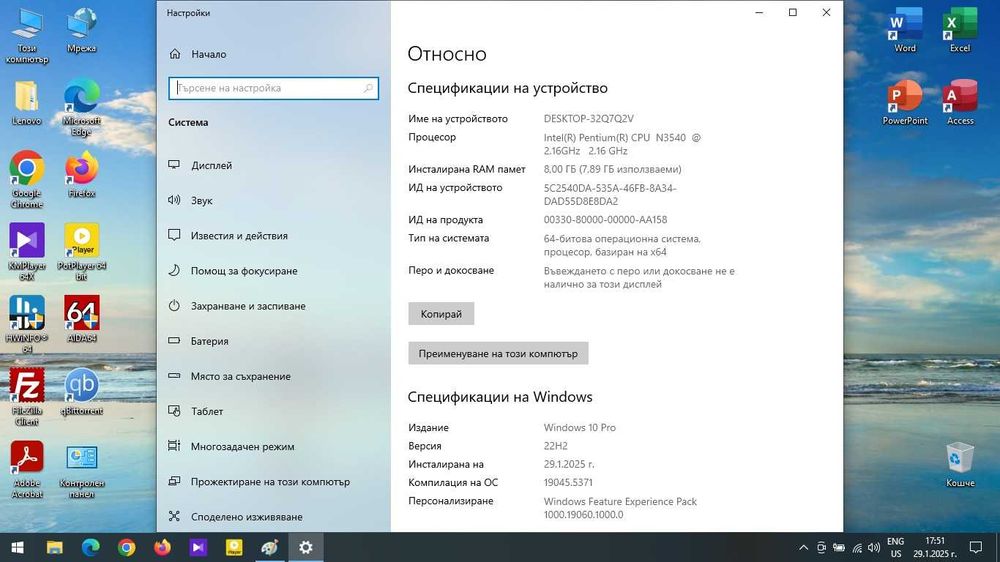1000x562 pixels.
Task: Open Контролен панел desktop shortcut
Action: coord(82,470)
